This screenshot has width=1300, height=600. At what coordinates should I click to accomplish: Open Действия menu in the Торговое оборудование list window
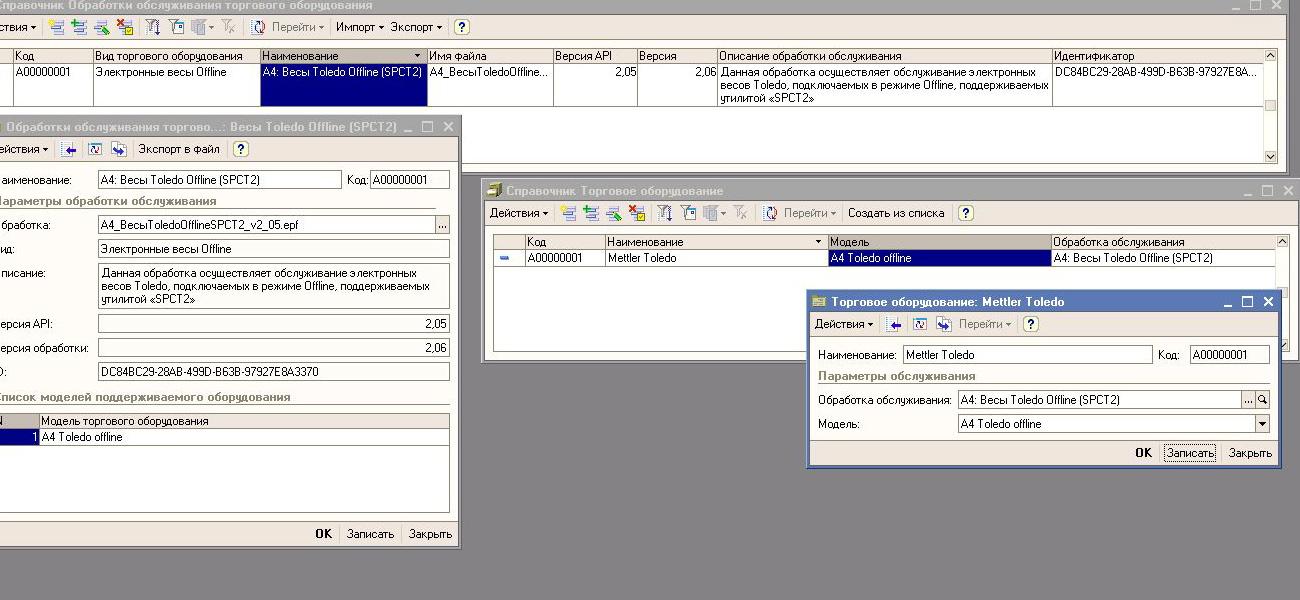(519, 213)
